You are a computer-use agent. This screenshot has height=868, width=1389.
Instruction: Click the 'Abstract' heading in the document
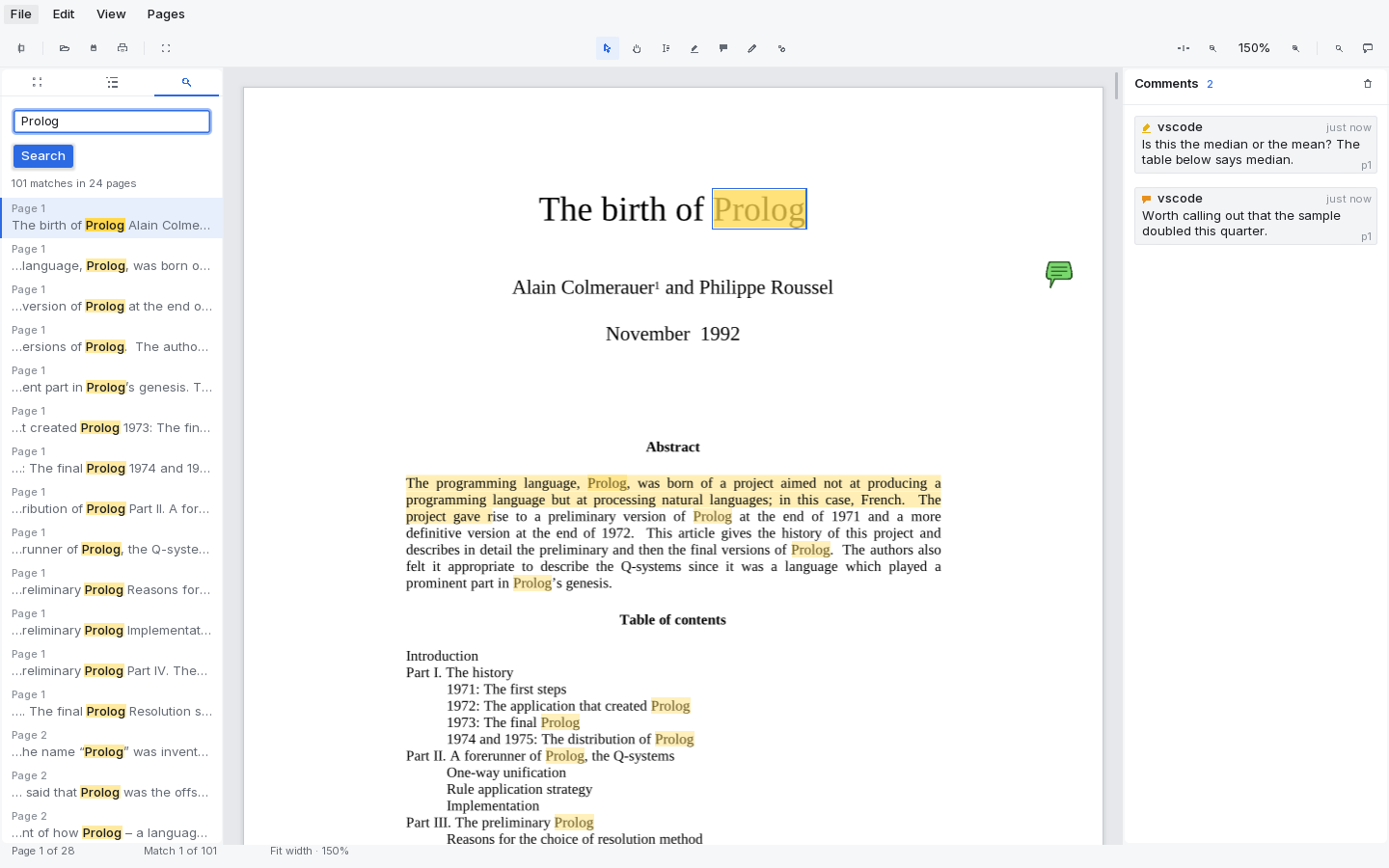point(673,448)
